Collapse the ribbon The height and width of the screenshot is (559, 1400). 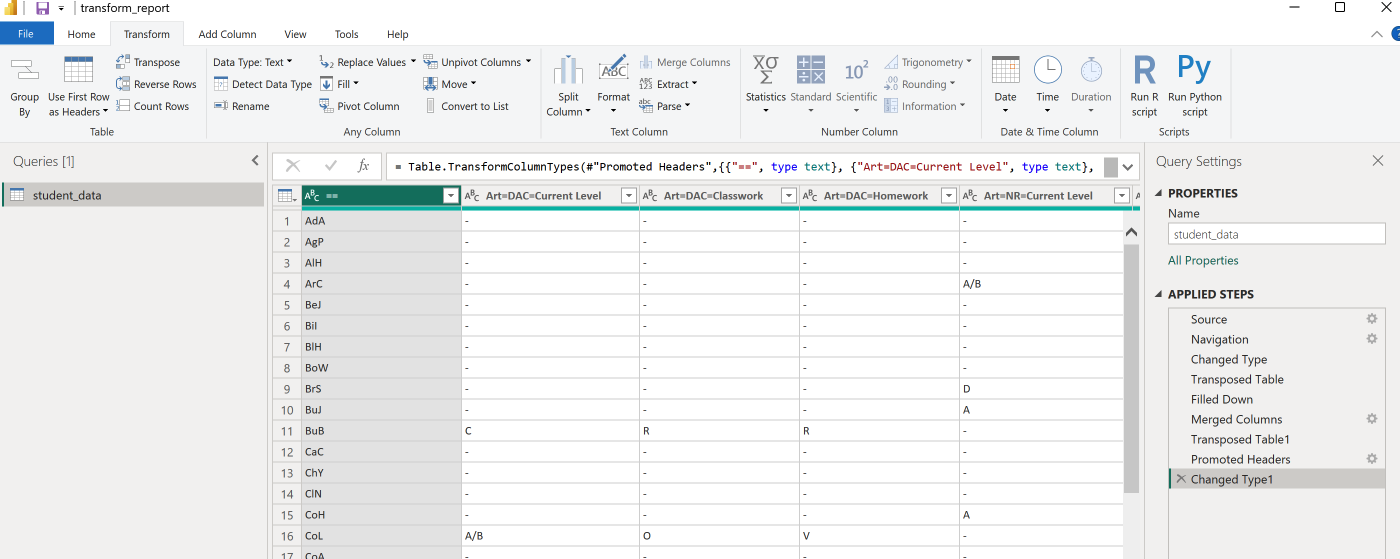1377,34
